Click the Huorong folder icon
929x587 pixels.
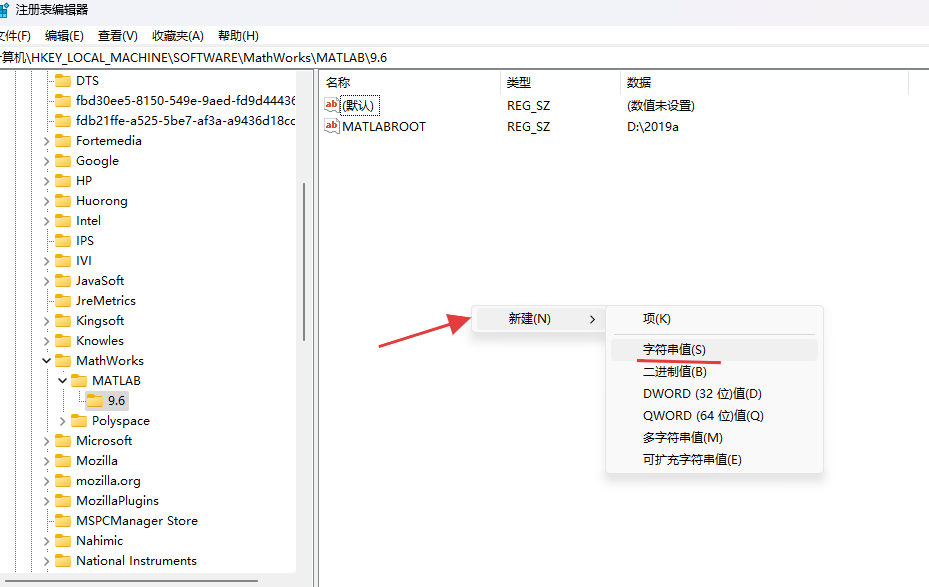[63, 201]
